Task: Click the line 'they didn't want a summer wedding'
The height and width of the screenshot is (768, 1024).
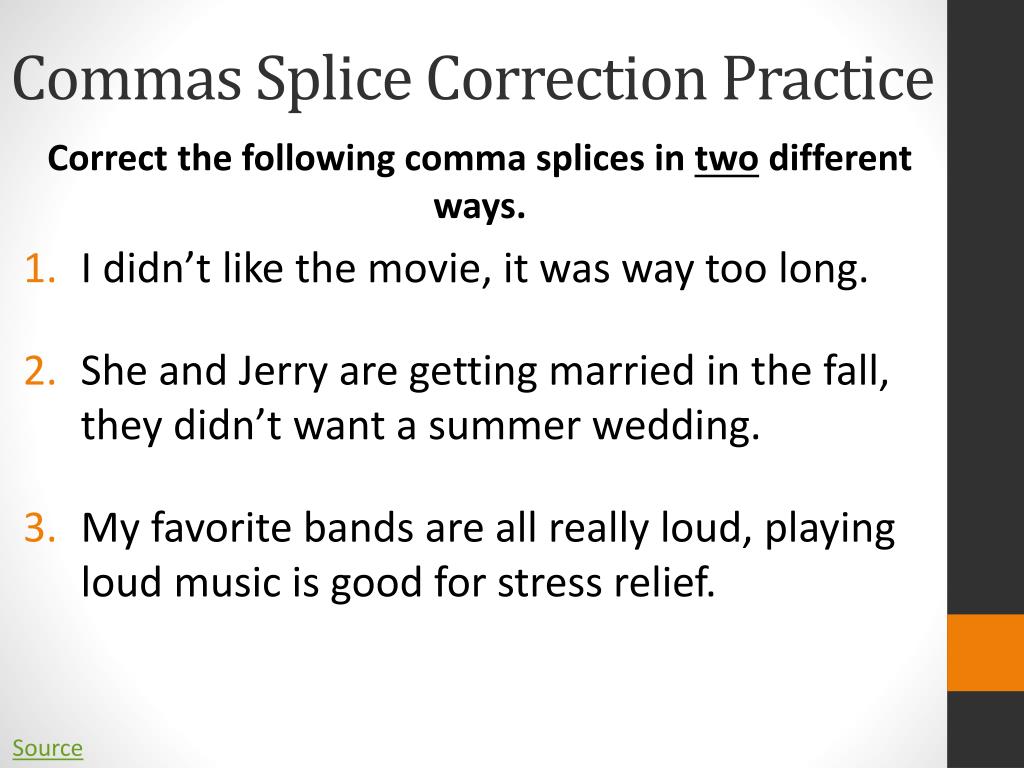Action: point(420,425)
